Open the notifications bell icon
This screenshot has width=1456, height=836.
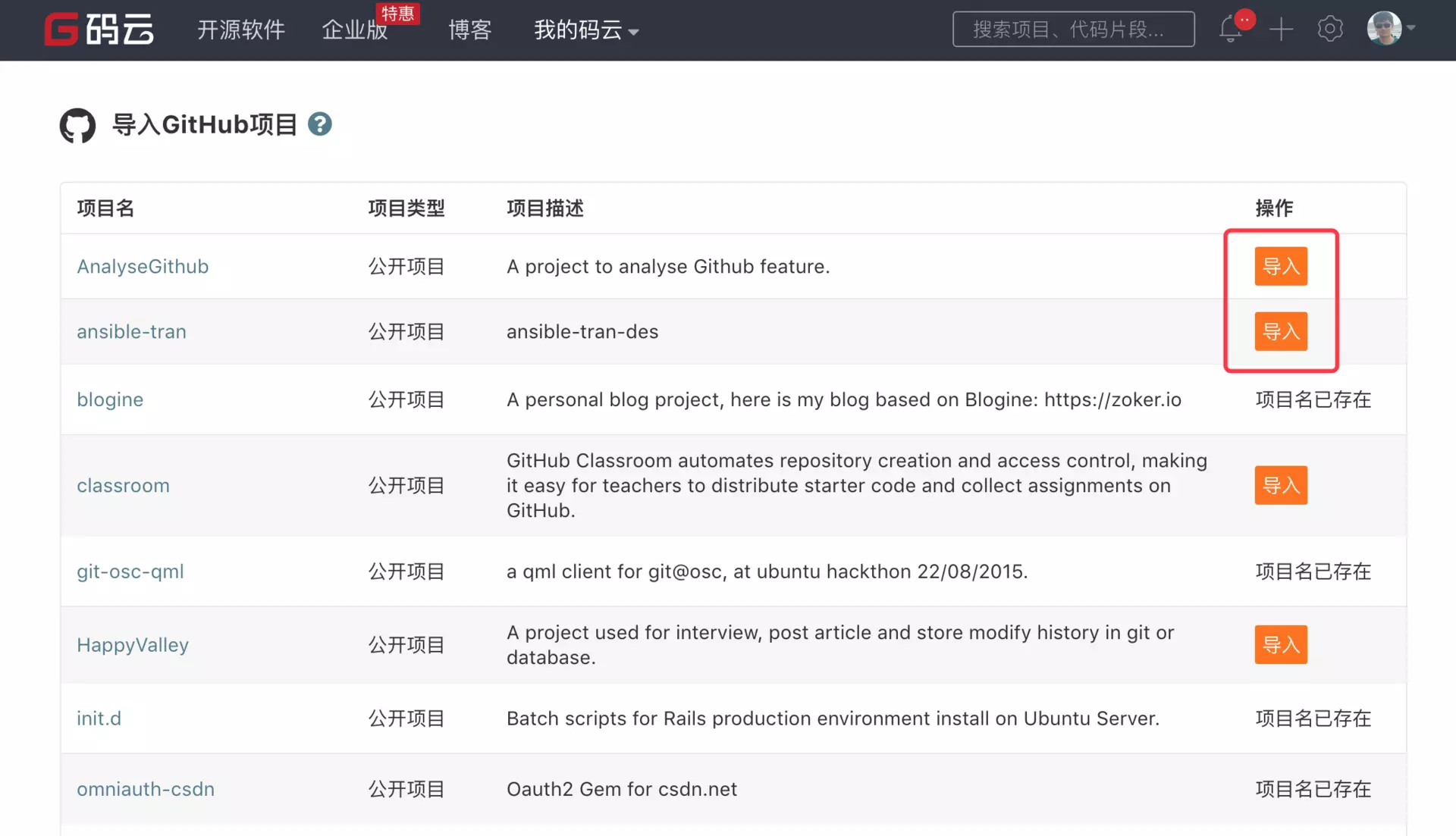[1231, 30]
